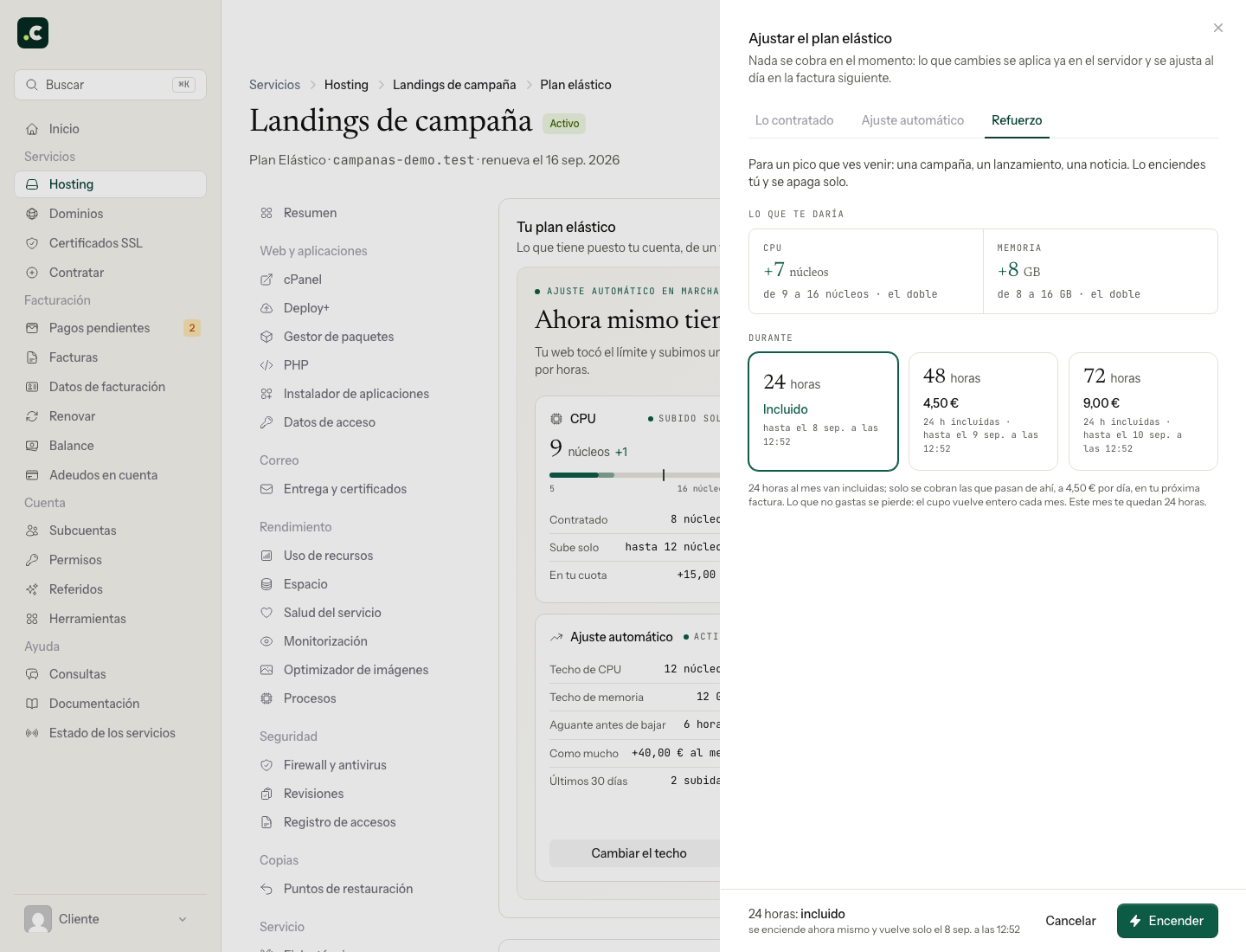1246x952 pixels.
Task: Click the Gestor de paquetes box icon
Action: (267, 337)
